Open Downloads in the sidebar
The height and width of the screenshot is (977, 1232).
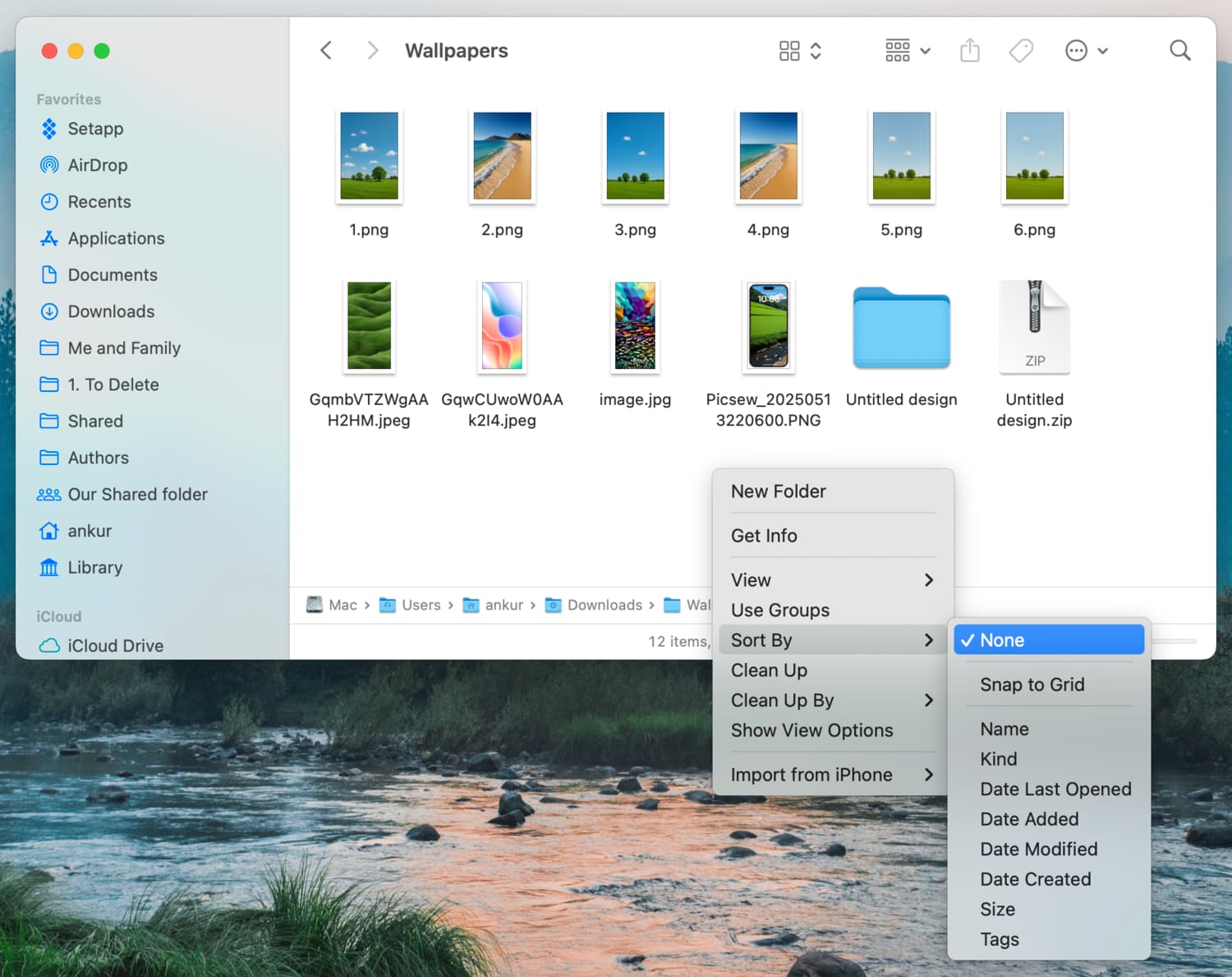tap(111, 311)
